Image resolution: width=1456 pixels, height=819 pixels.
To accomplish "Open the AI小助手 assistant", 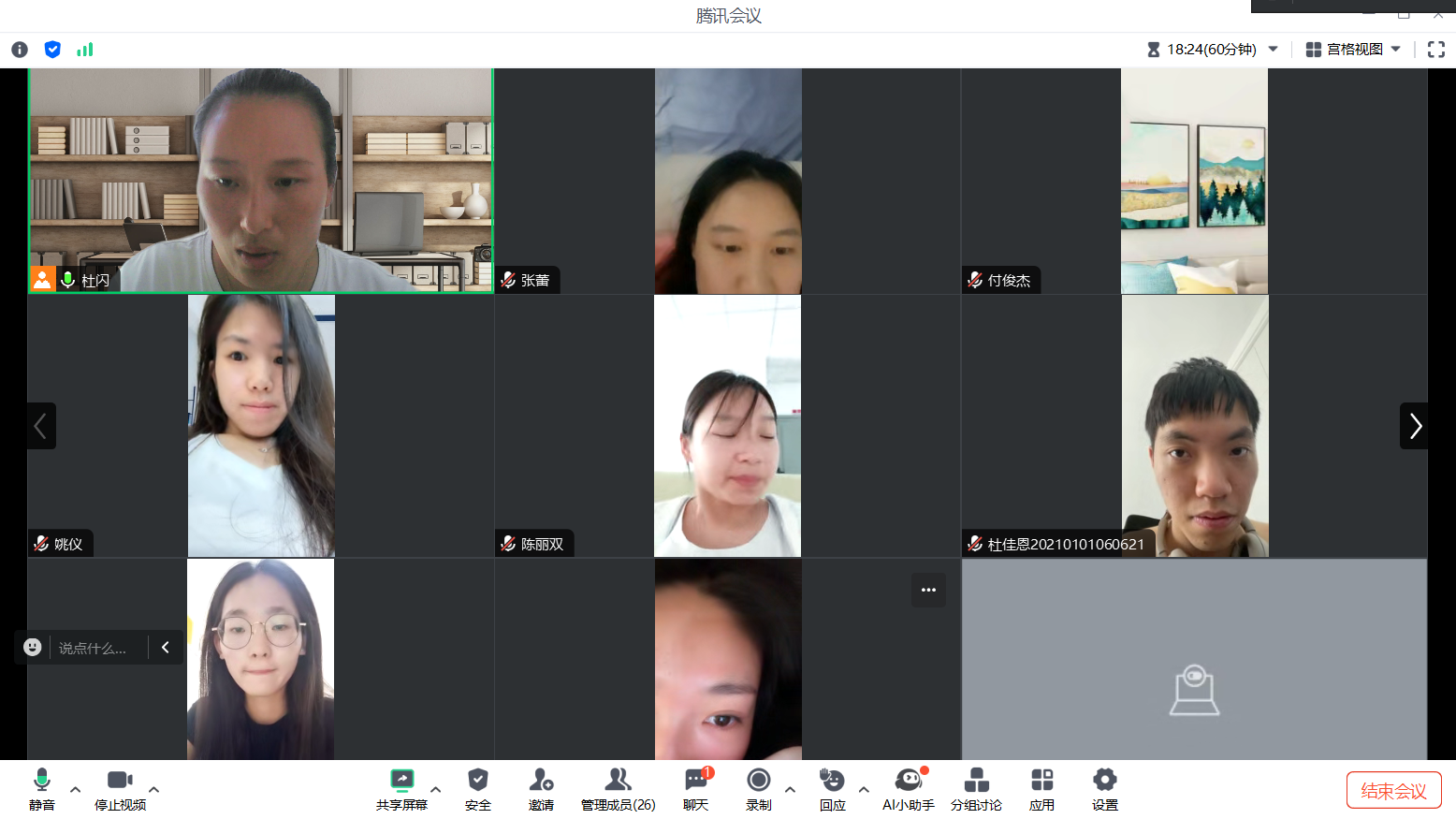I will coord(908,789).
